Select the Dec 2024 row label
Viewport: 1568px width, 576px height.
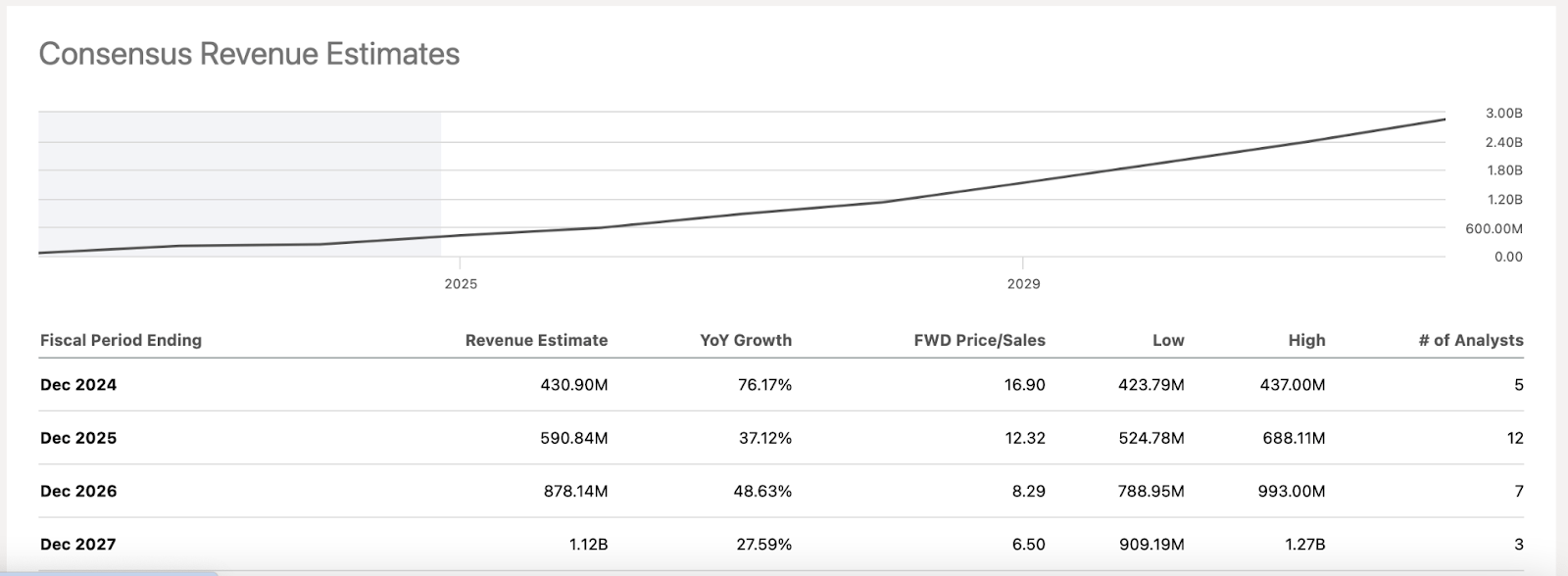pos(78,385)
